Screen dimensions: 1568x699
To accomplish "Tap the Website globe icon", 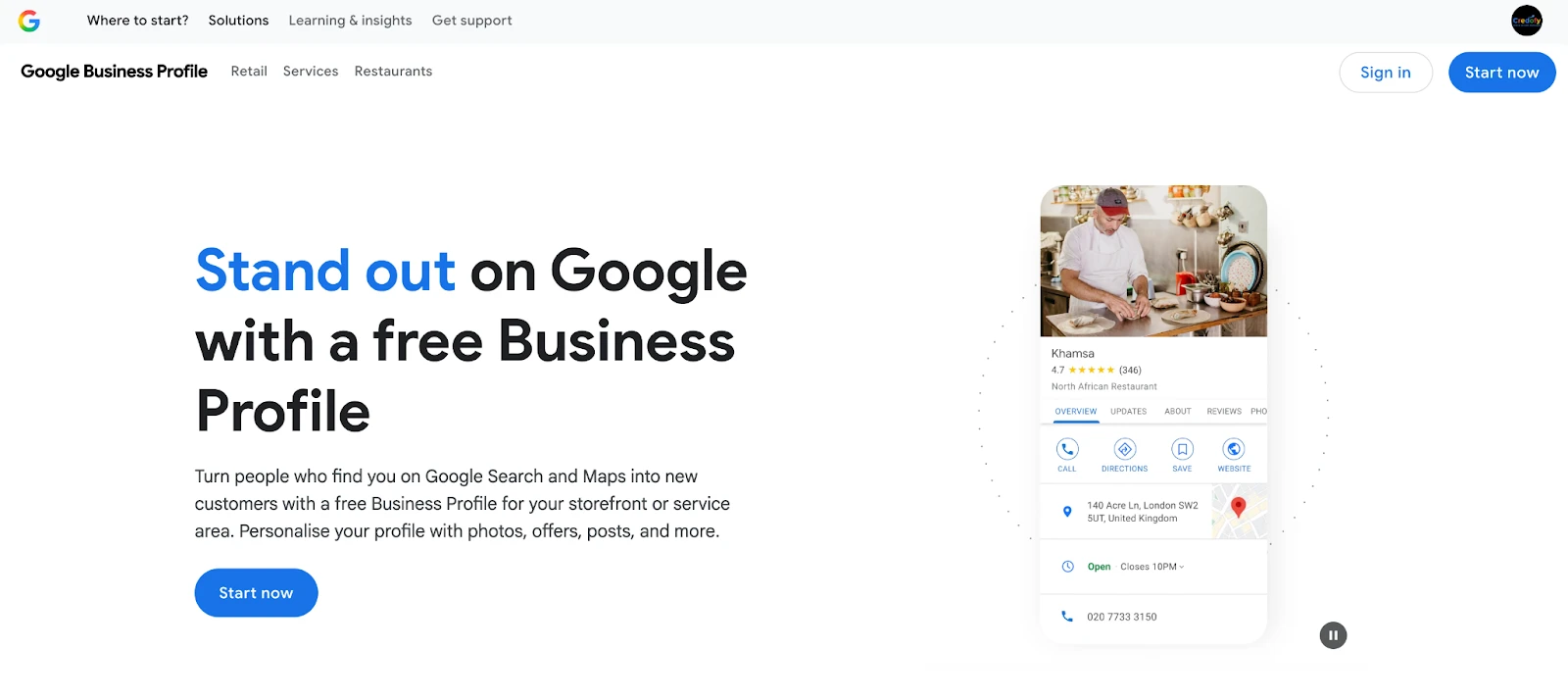I will 1234,449.
